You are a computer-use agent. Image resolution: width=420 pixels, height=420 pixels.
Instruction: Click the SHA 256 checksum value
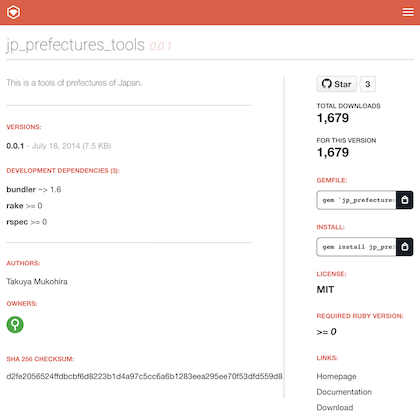click(x=144, y=376)
